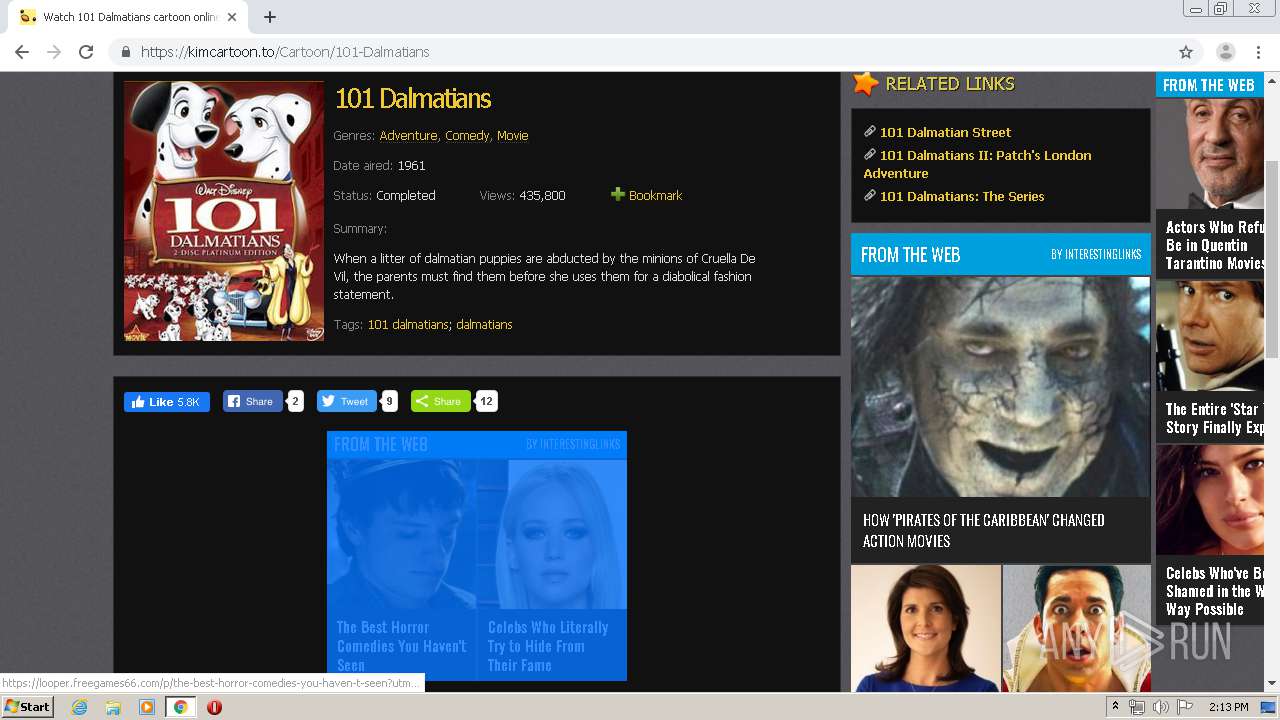Click the Facebook Share button
1280x720 pixels.
click(252, 402)
